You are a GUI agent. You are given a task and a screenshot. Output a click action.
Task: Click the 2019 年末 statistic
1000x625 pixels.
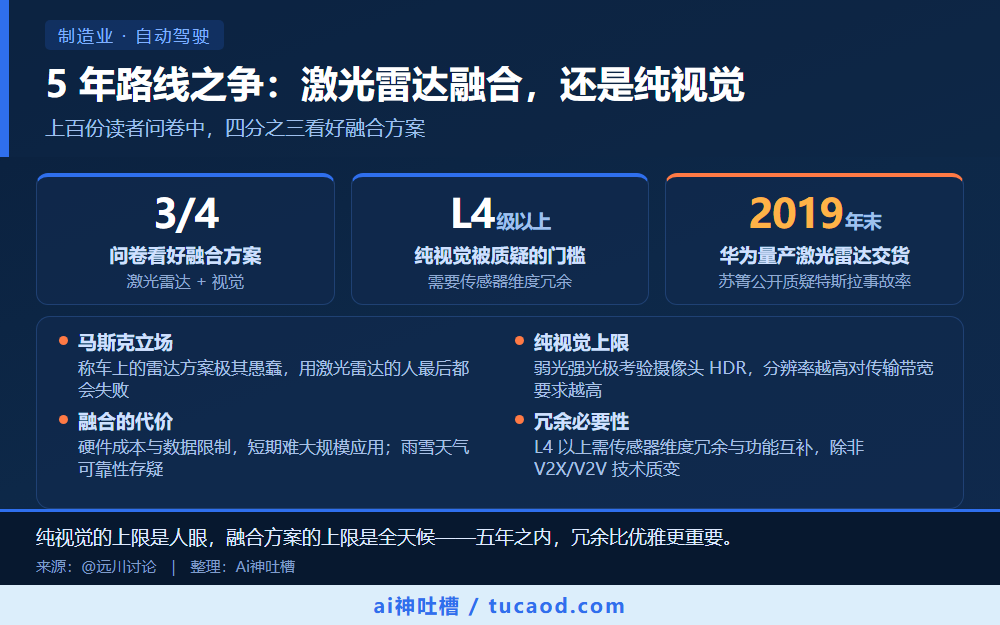point(815,214)
